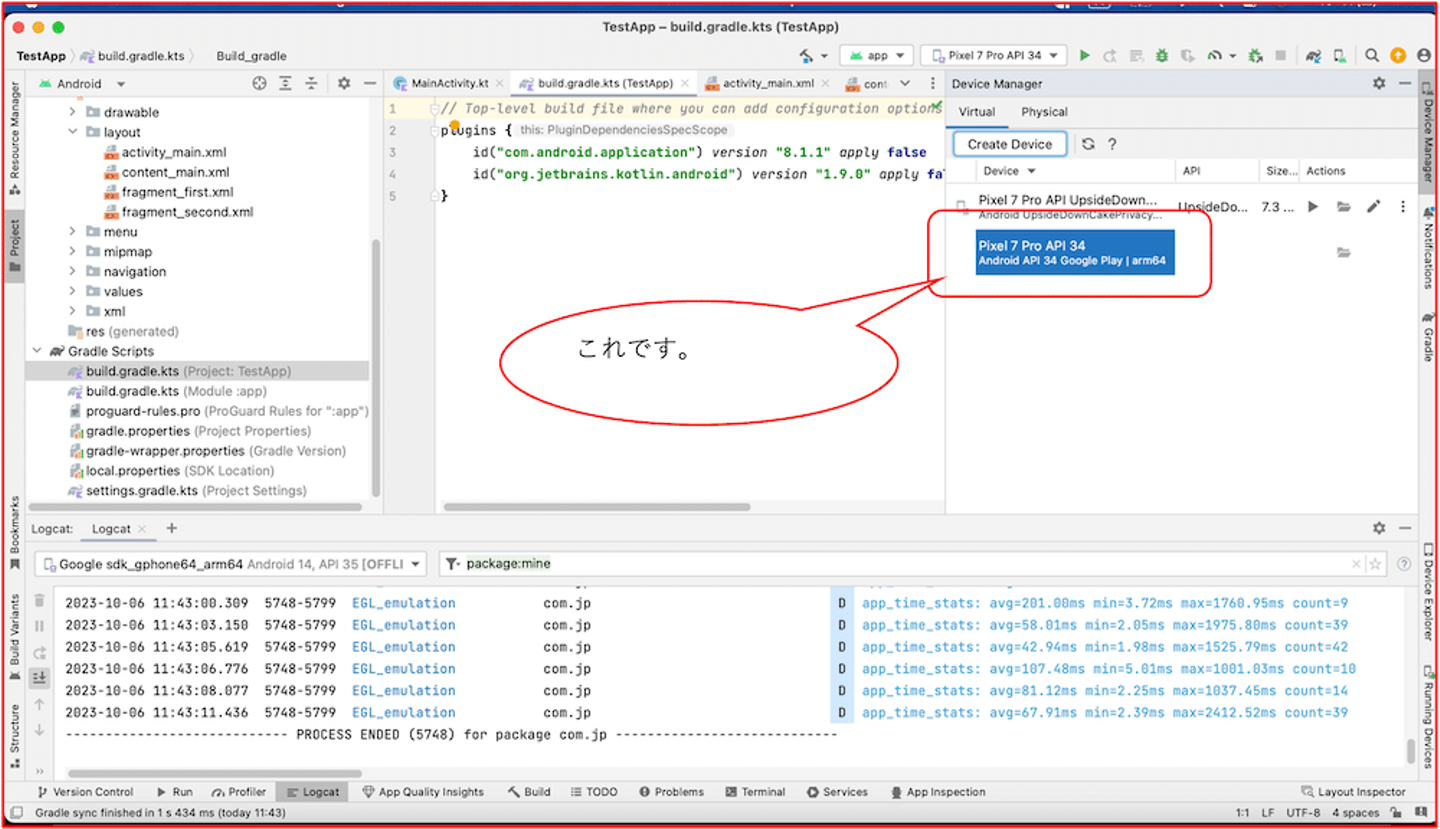The width and height of the screenshot is (1440, 829).
Task: Click Select Opened File target icon
Action: pos(260,84)
